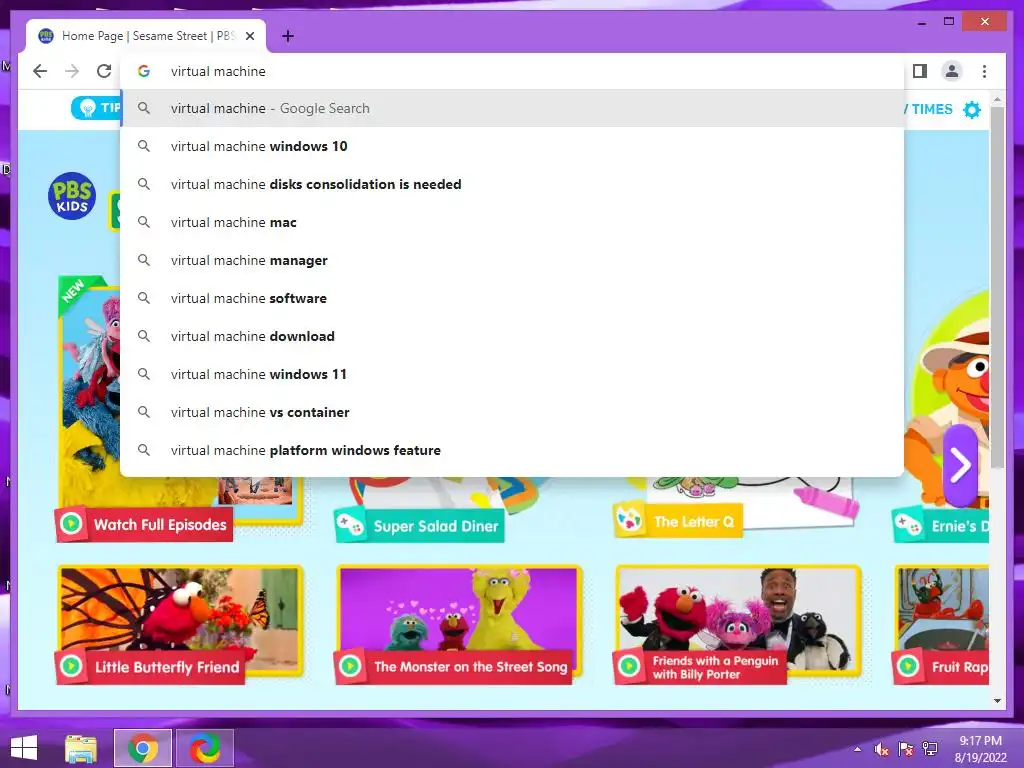Pick the 'virtual machine mac' suggestion
The image size is (1024, 768).
[512, 222]
